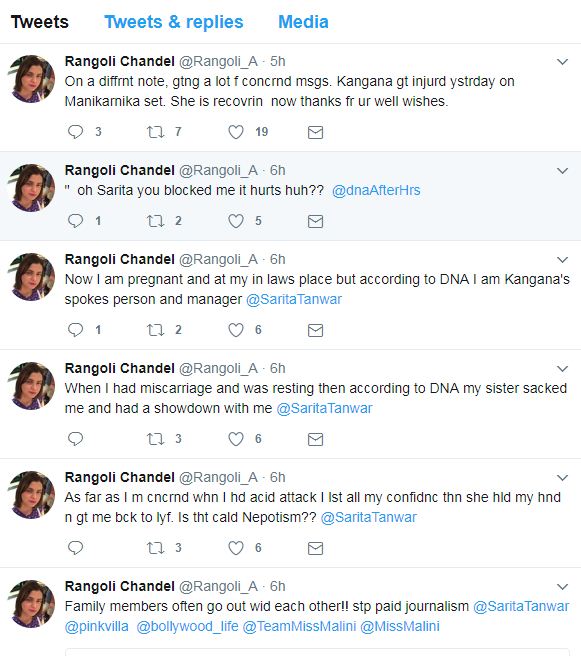Like the pregnant and in-laws tweet
The image size is (581, 656).
236,330
